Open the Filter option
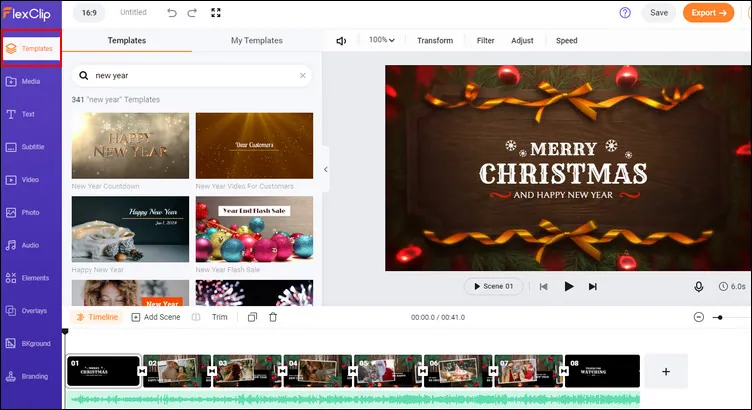Image resolution: width=752 pixels, height=410 pixels. tap(485, 41)
